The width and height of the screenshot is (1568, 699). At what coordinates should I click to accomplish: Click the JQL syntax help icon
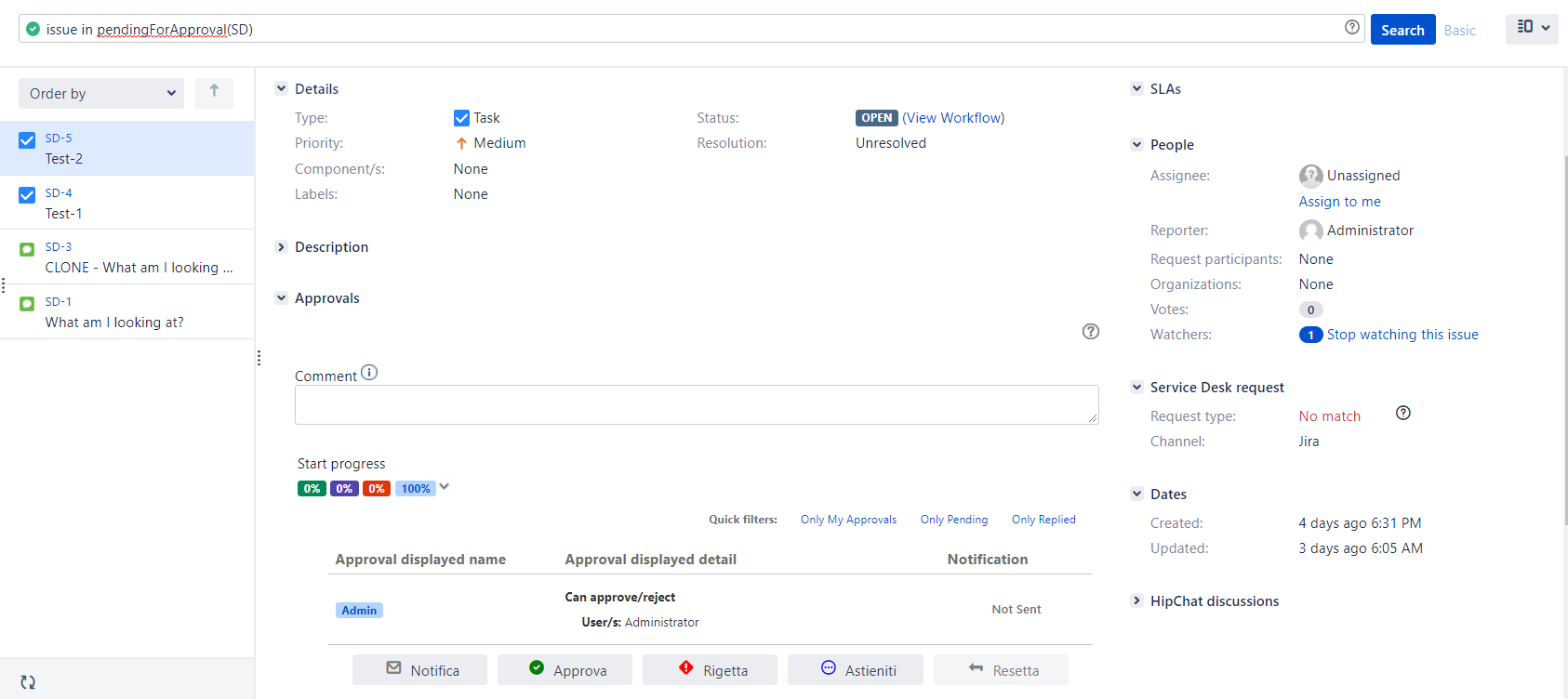point(1351,28)
